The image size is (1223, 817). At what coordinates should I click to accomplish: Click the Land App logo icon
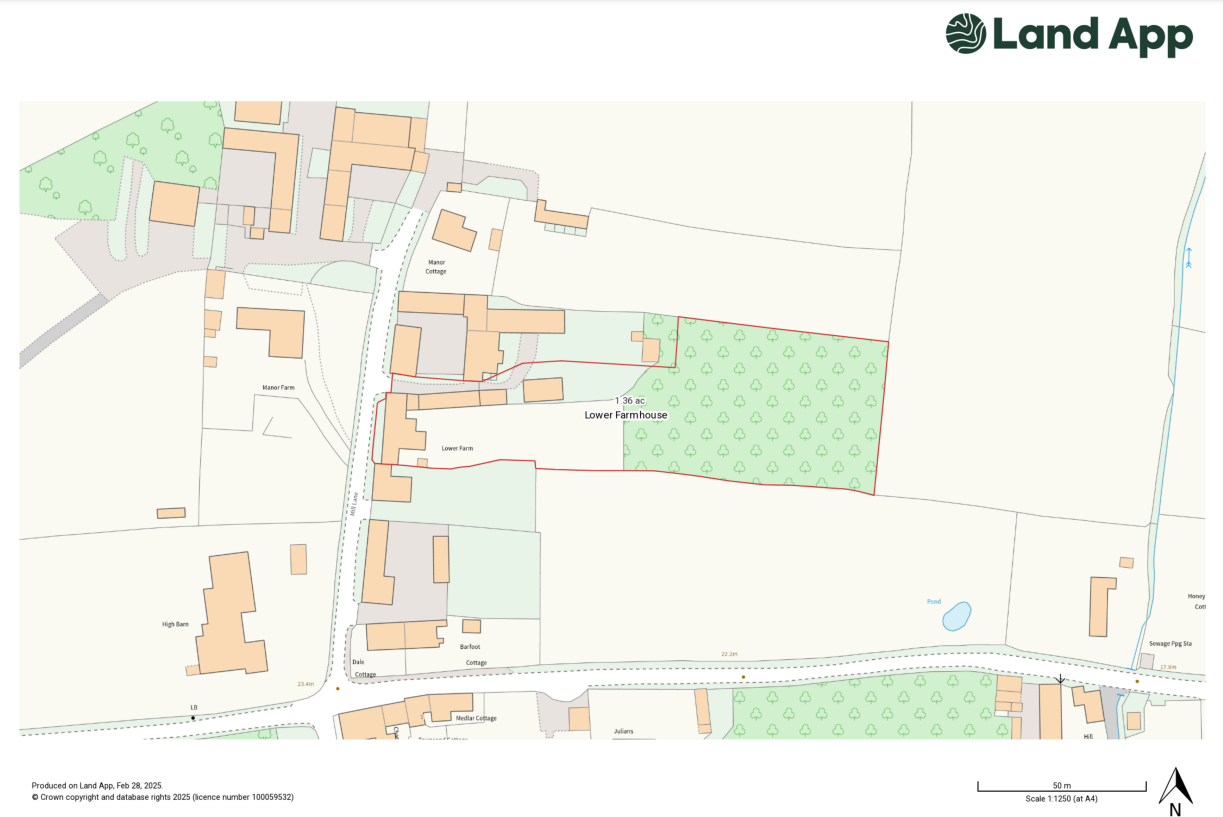(966, 34)
